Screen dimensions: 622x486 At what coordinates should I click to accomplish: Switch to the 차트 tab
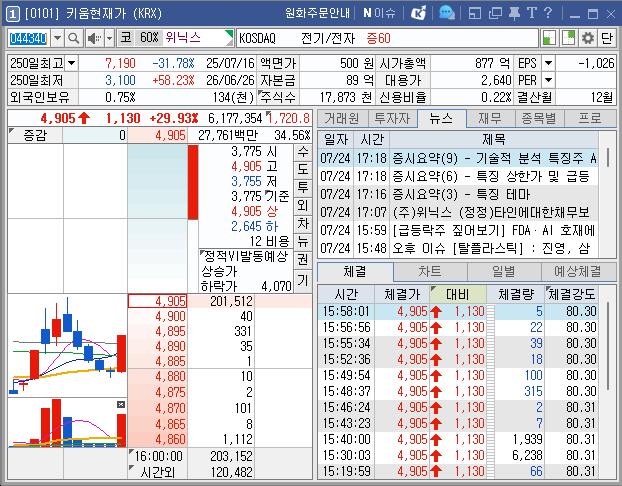coord(430,272)
